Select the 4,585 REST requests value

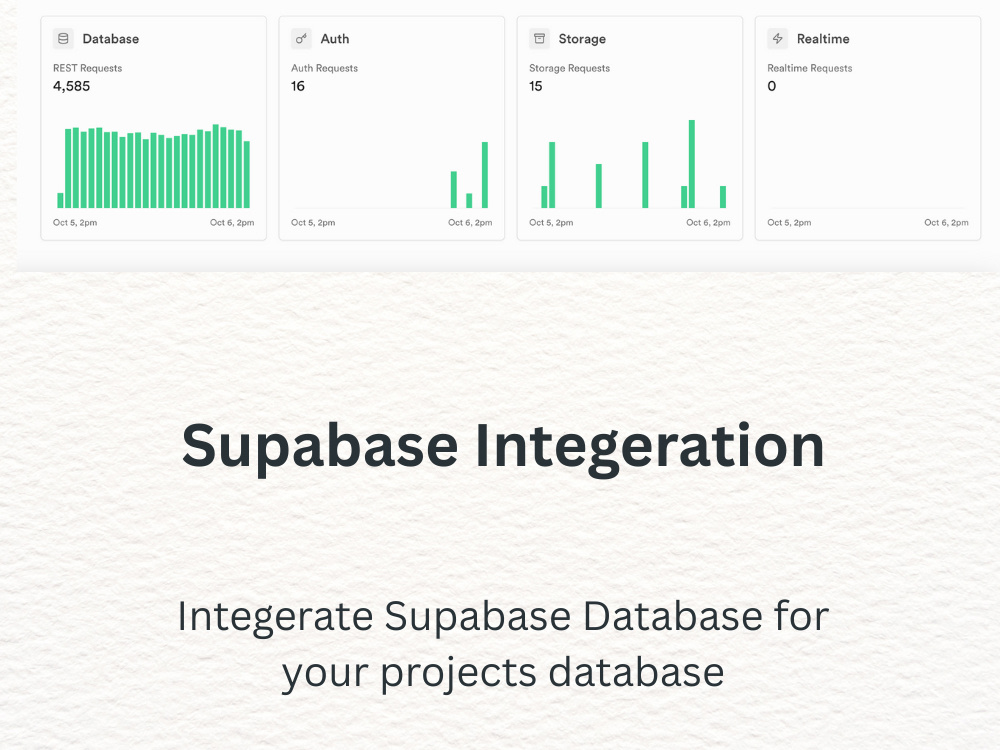pos(71,86)
